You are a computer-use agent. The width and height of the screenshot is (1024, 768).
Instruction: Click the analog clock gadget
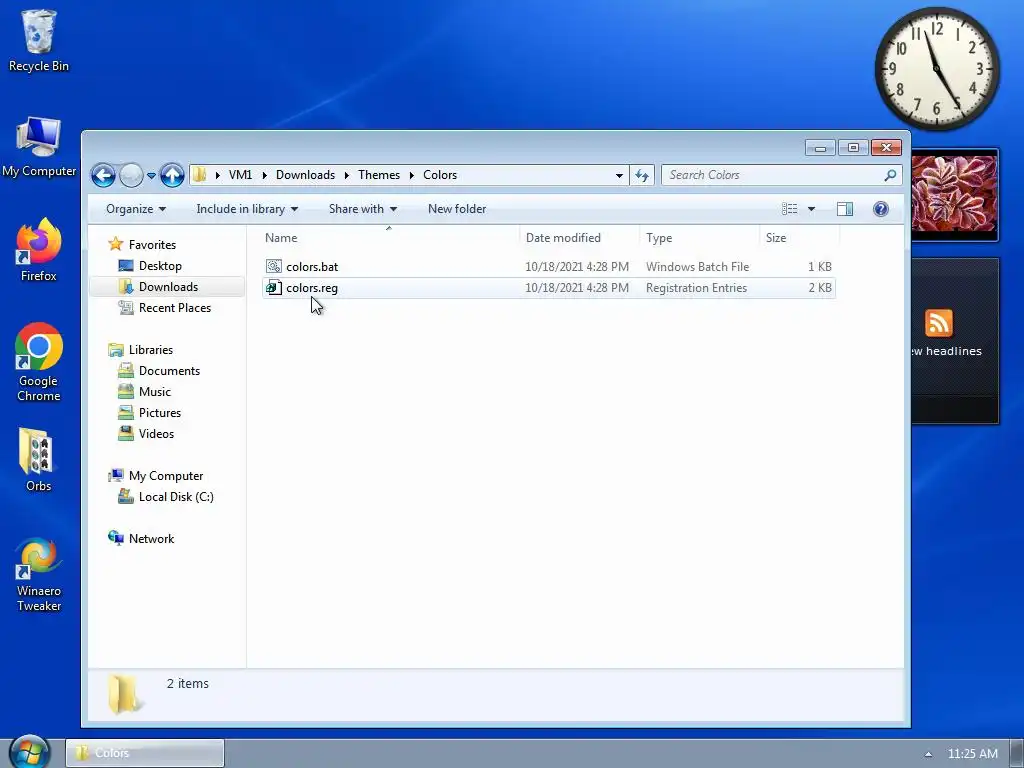click(936, 68)
